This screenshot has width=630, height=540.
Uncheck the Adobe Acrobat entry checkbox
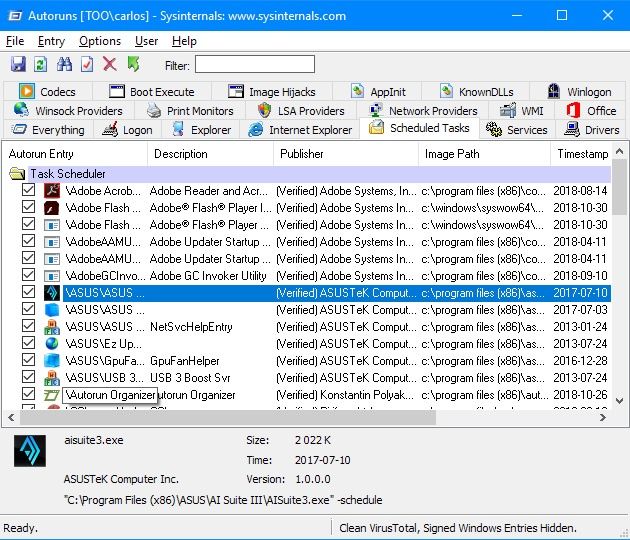pos(28,190)
